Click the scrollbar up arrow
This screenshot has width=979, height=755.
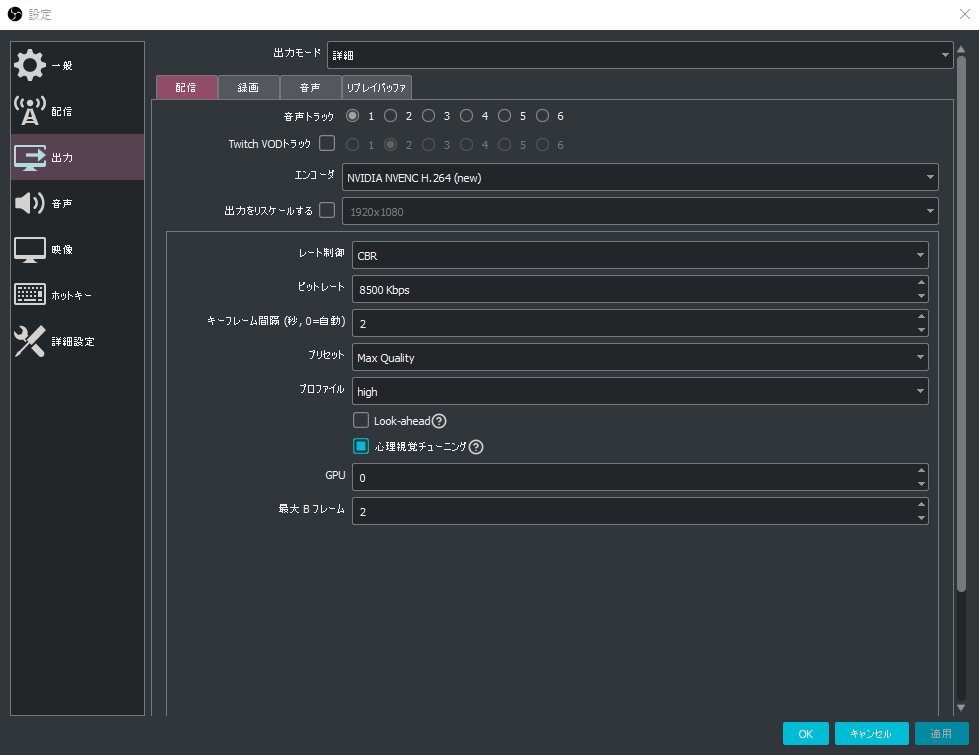tap(961, 49)
